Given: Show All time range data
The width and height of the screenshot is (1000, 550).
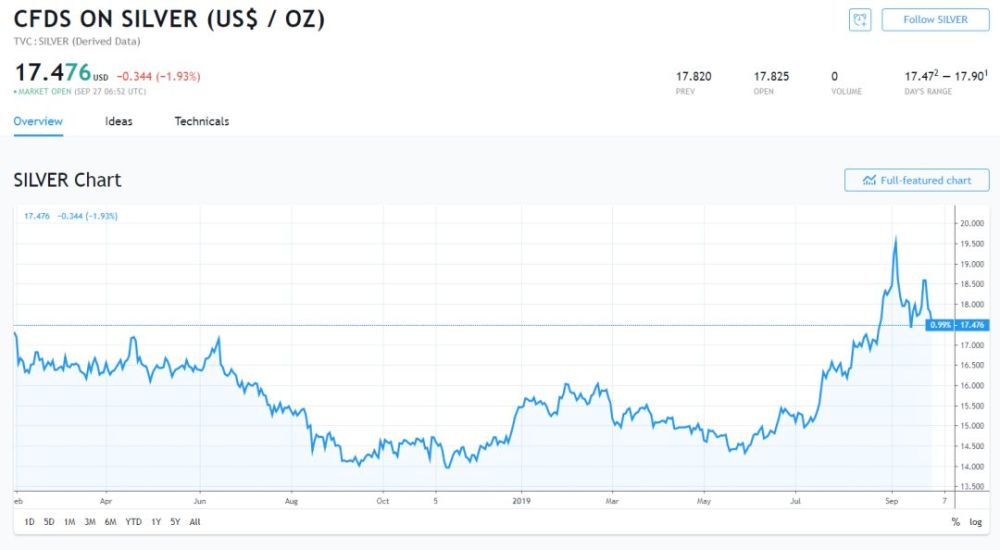Looking at the screenshot, I should [194, 522].
